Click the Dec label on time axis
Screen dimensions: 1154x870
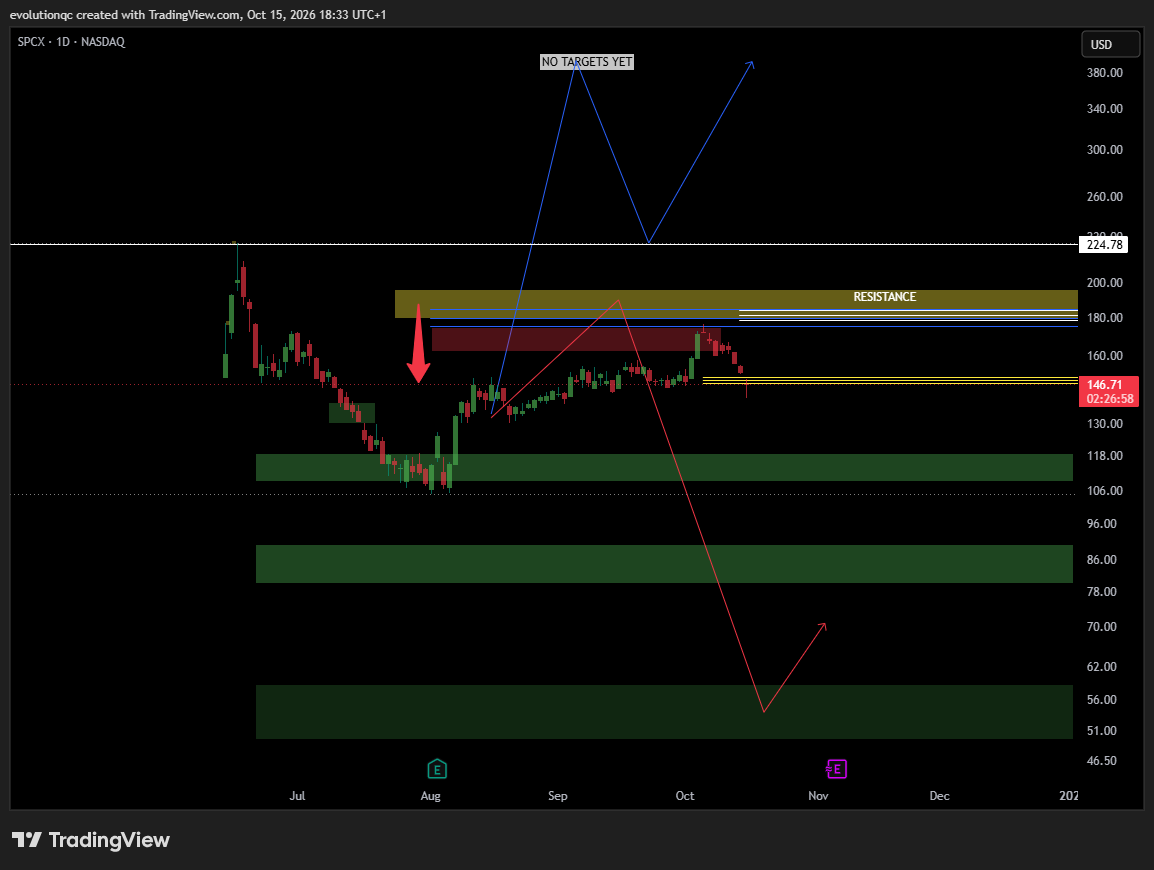940,796
